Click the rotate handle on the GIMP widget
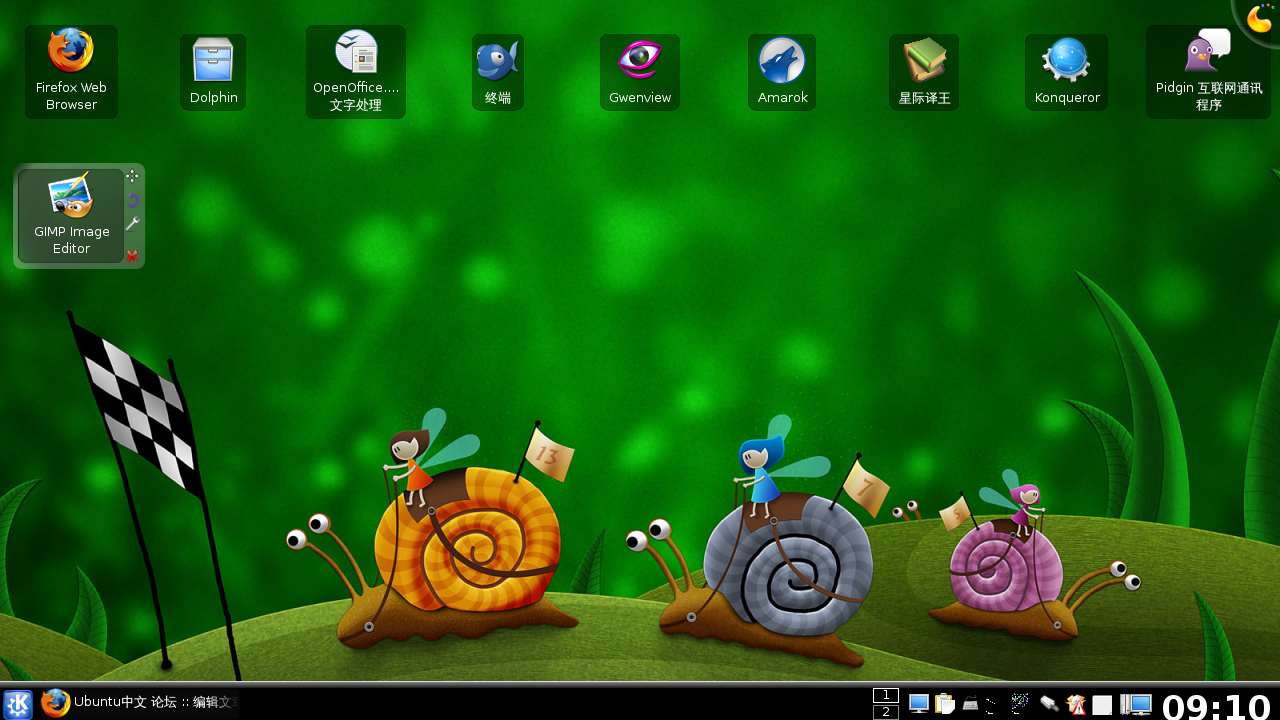This screenshot has width=1280, height=720. [132, 200]
